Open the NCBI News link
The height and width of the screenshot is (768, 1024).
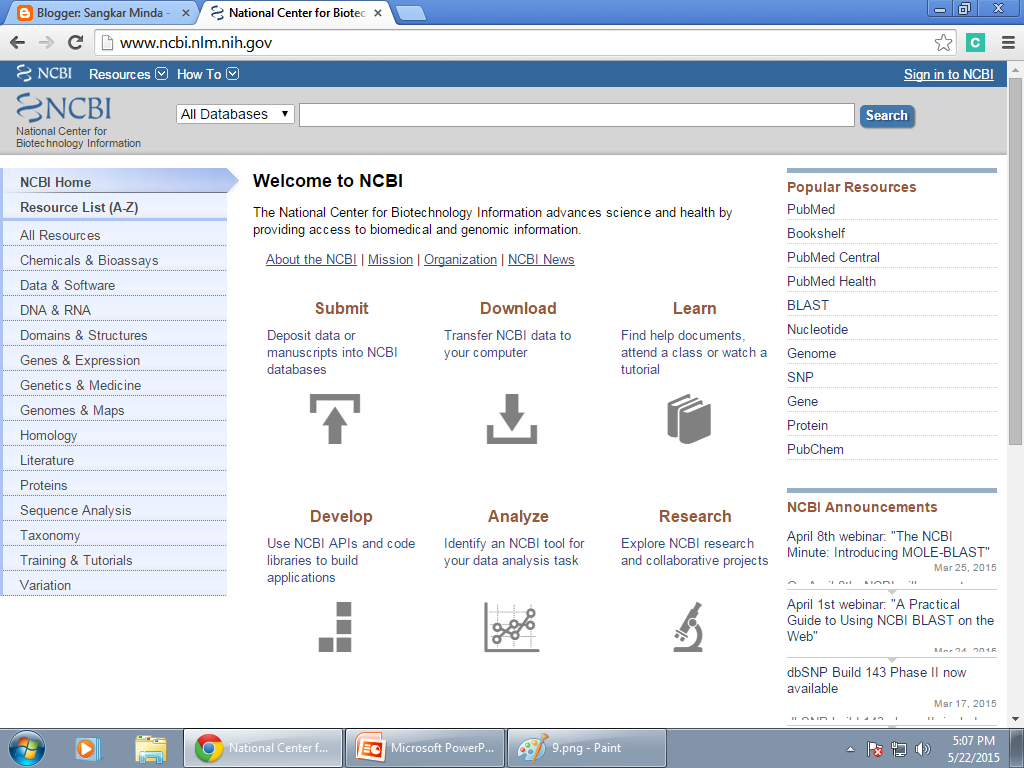[x=541, y=259]
